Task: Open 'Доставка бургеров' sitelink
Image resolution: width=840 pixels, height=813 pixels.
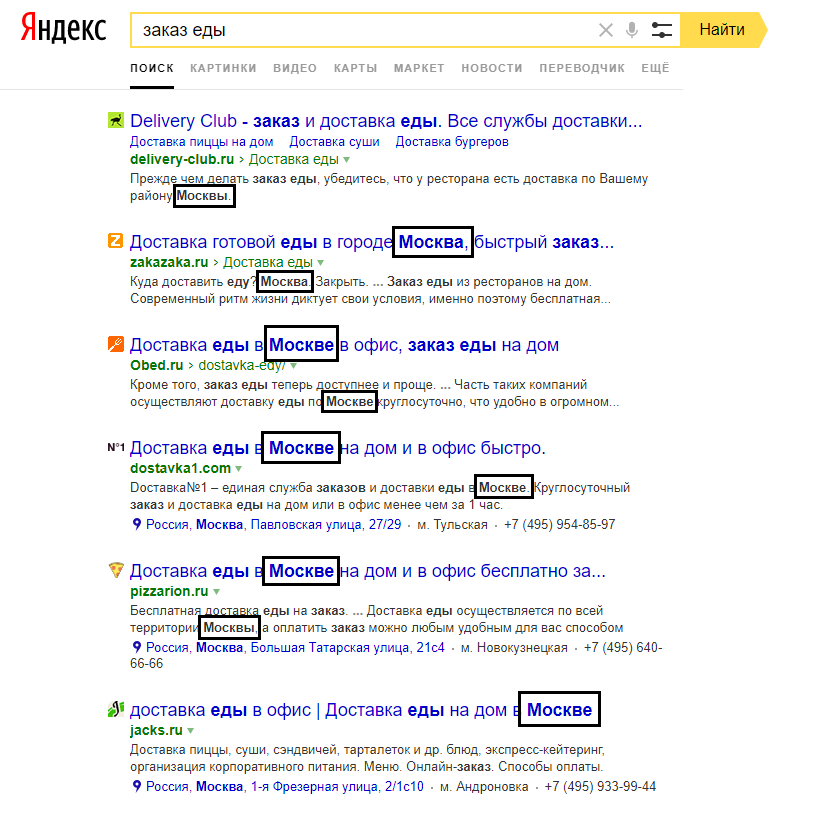Action: coord(452,142)
